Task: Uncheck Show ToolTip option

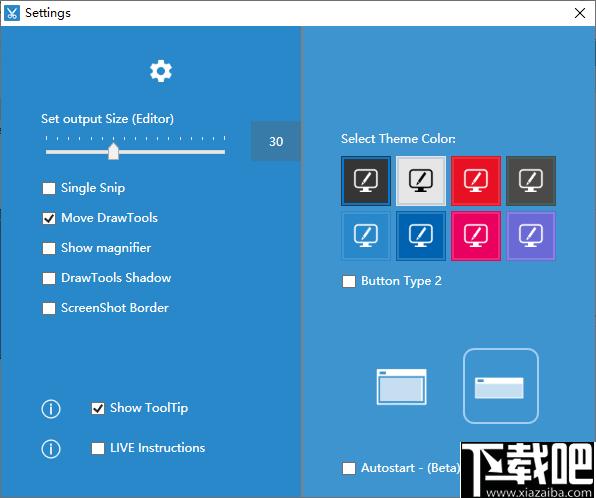Action: click(98, 409)
